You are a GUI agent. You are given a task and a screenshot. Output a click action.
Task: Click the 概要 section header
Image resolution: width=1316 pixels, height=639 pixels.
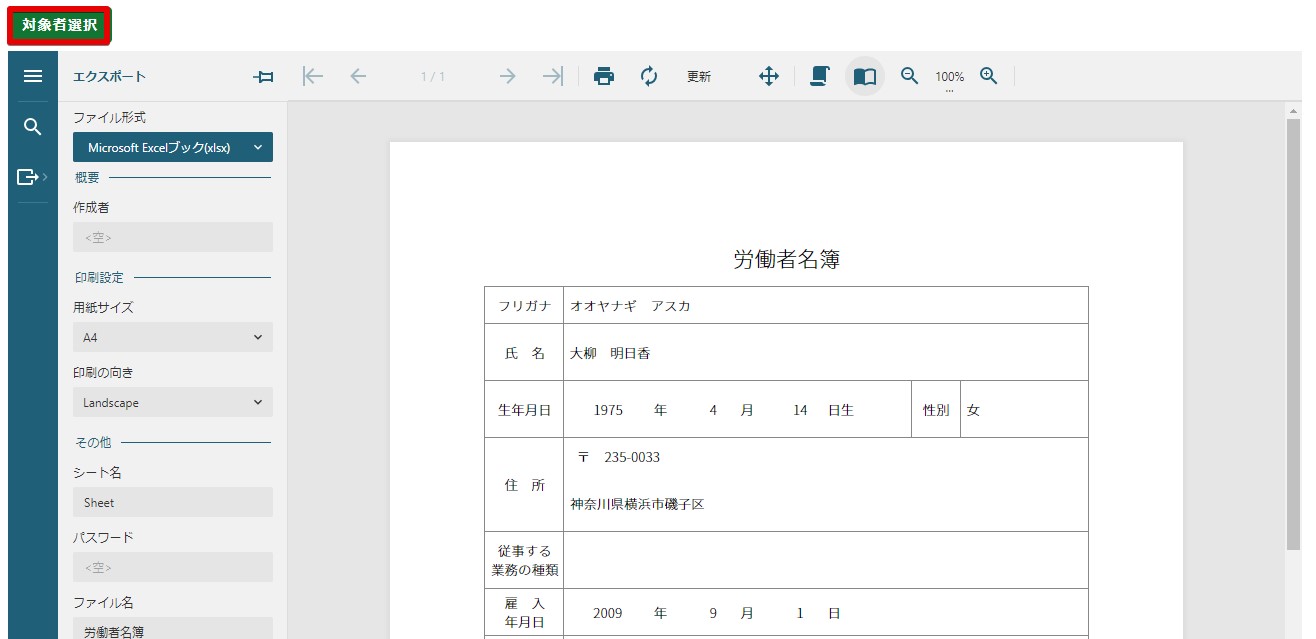coord(87,177)
